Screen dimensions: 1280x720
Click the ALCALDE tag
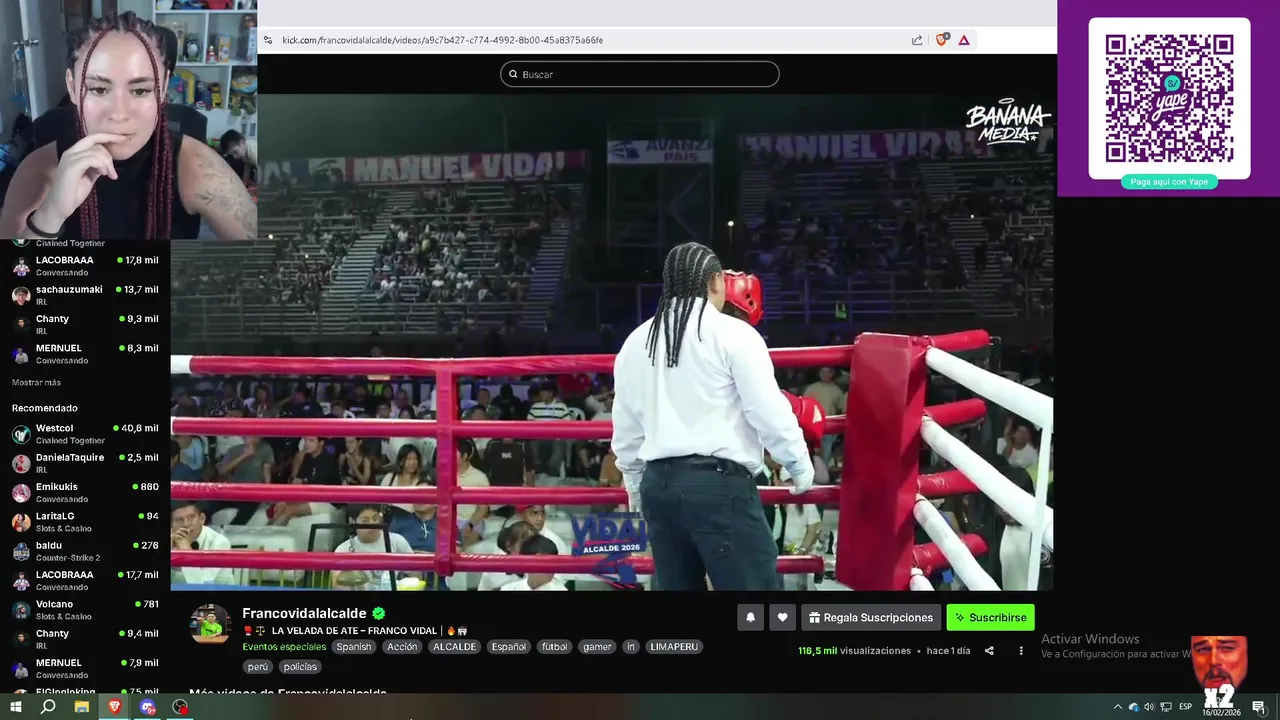coord(454,647)
